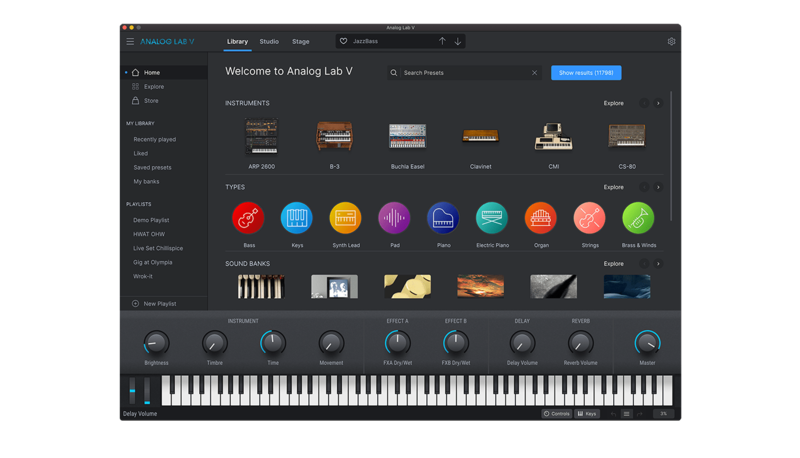Choose the Piano type icon

(x=443, y=218)
